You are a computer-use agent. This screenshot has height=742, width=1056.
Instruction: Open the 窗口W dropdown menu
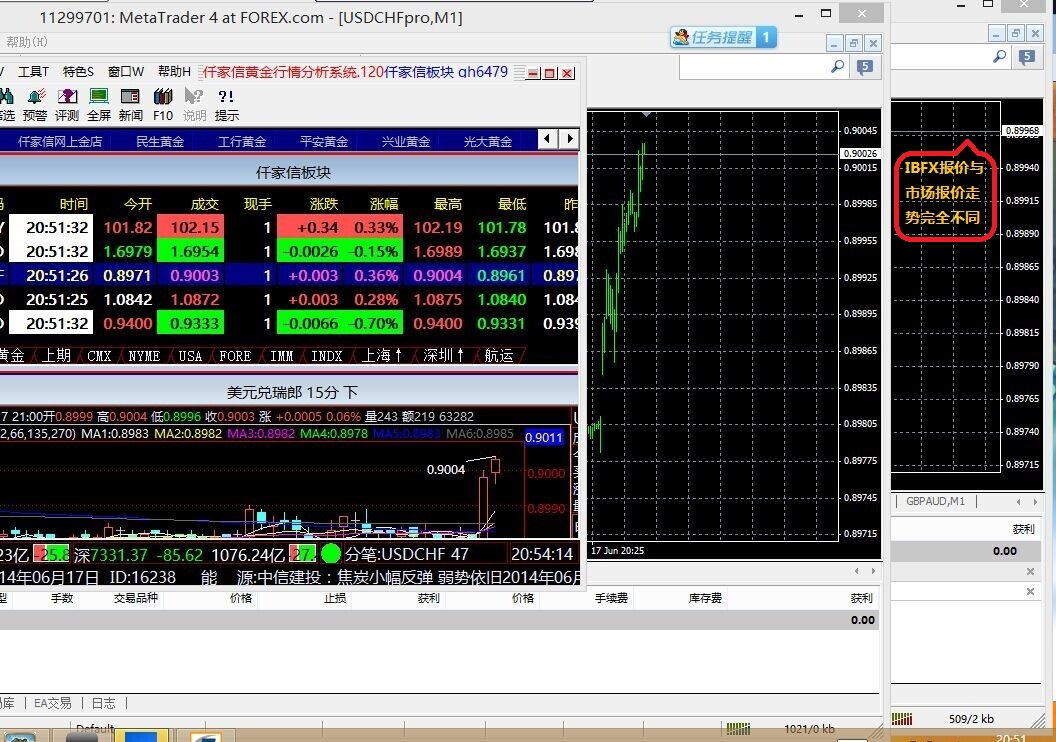126,72
